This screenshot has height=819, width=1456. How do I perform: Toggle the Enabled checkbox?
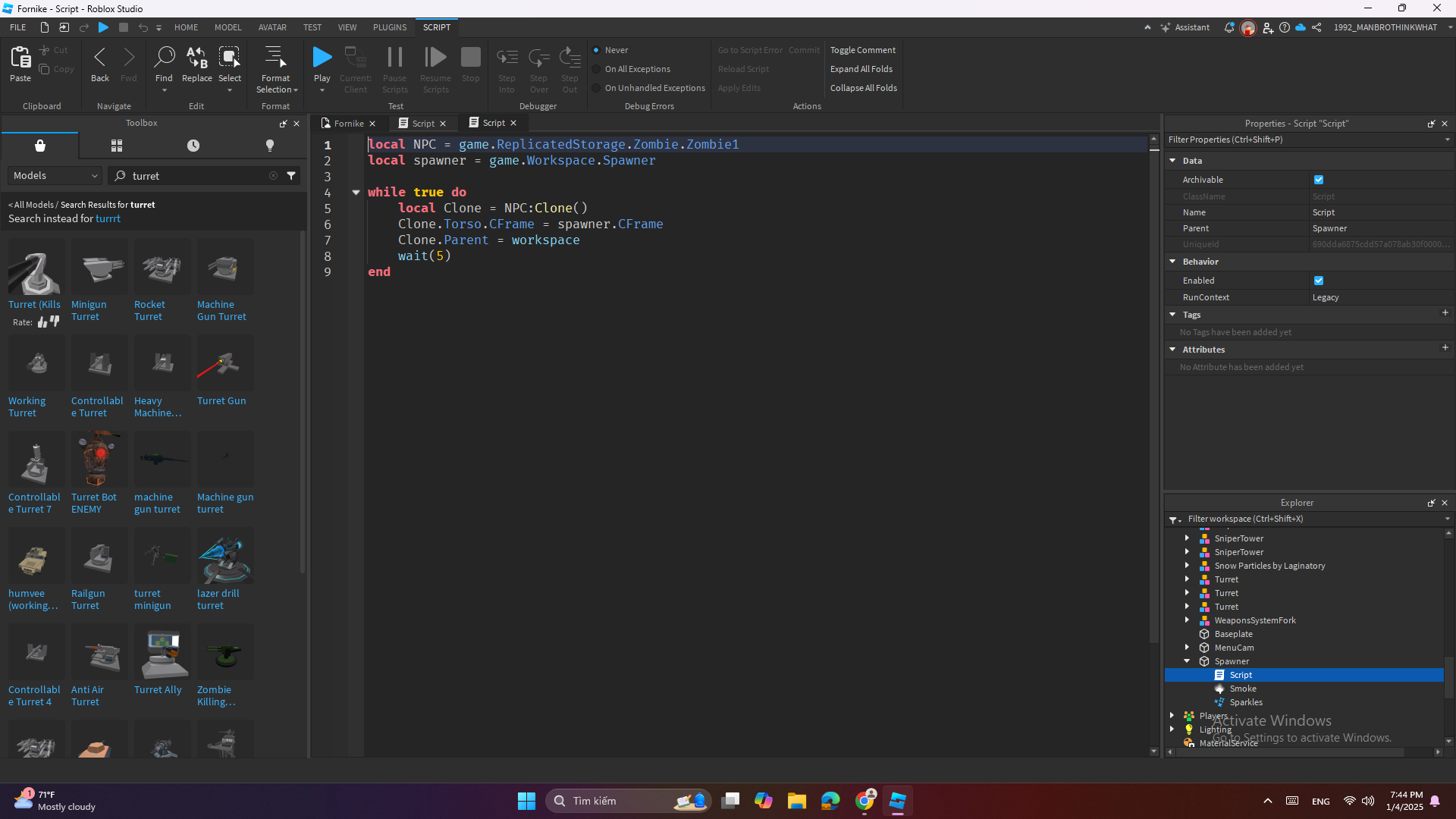pyautogui.click(x=1319, y=281)
